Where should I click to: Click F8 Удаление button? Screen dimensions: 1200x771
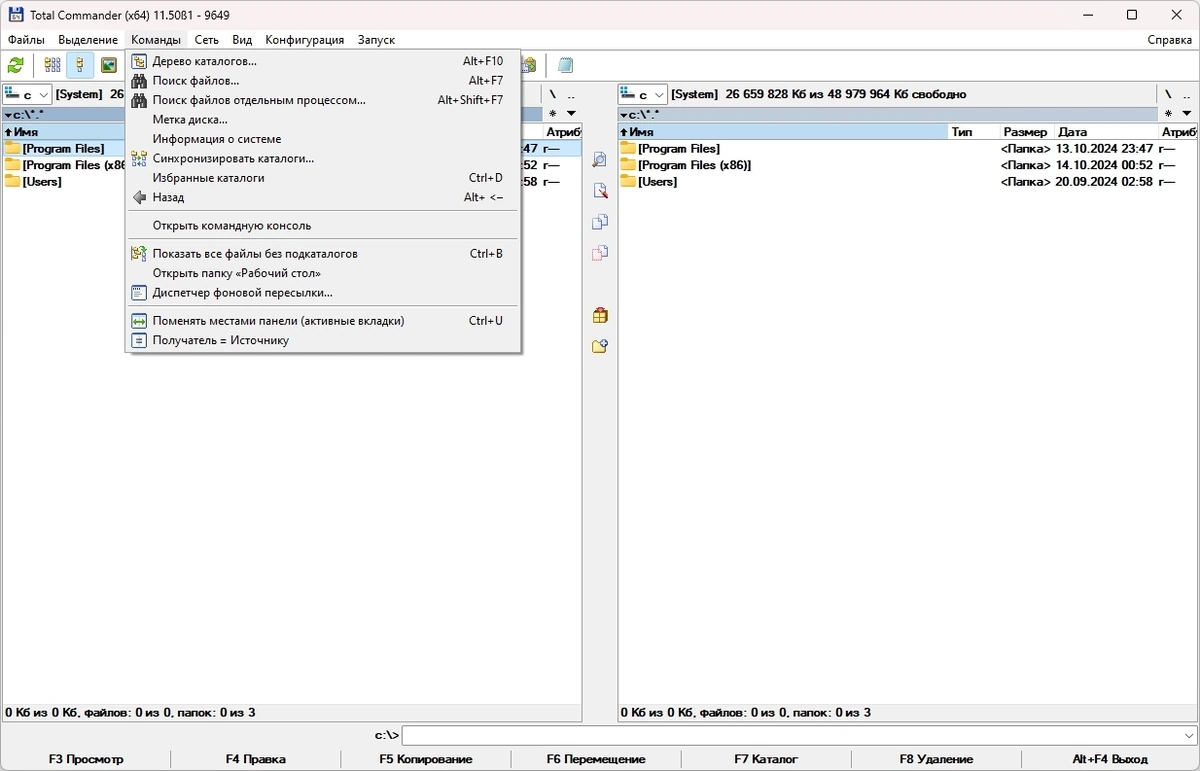point(936,759)
